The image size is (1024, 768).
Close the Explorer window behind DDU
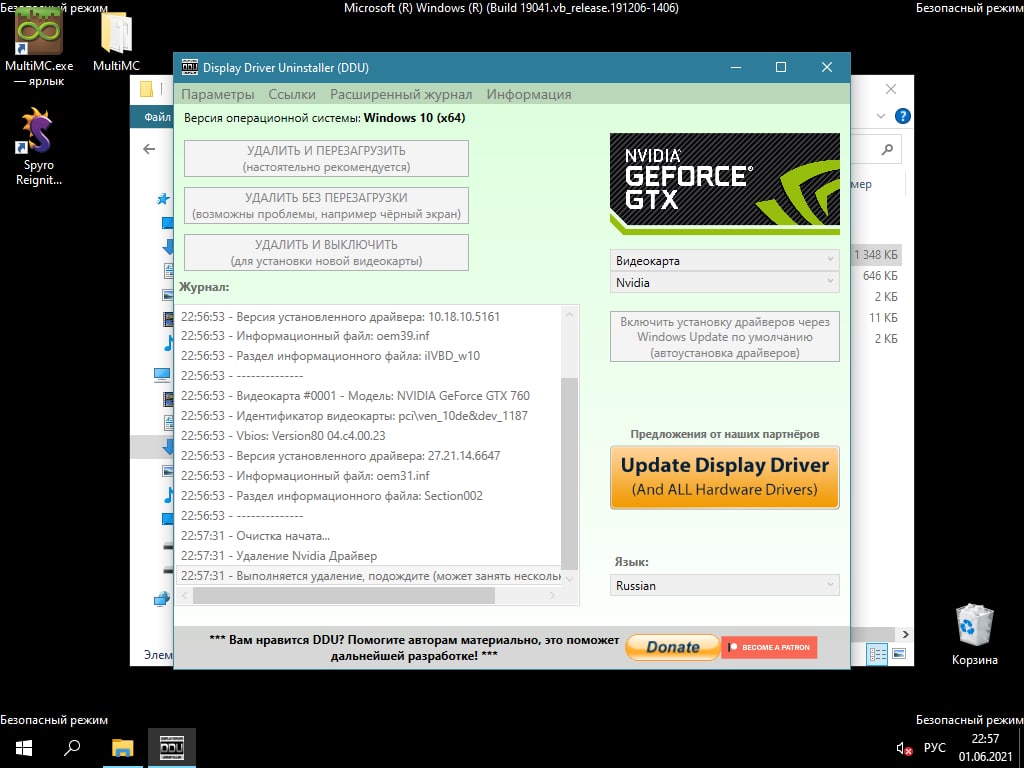click(891, 89)
